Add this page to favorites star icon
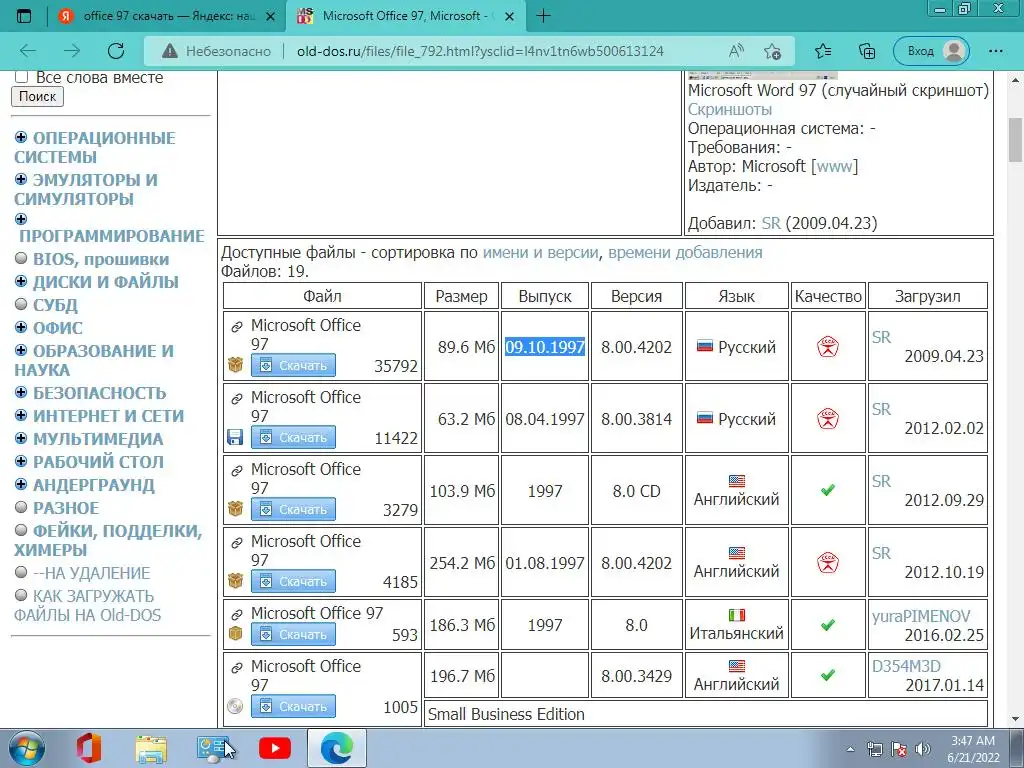1024x768 pixels. point(773,51)
